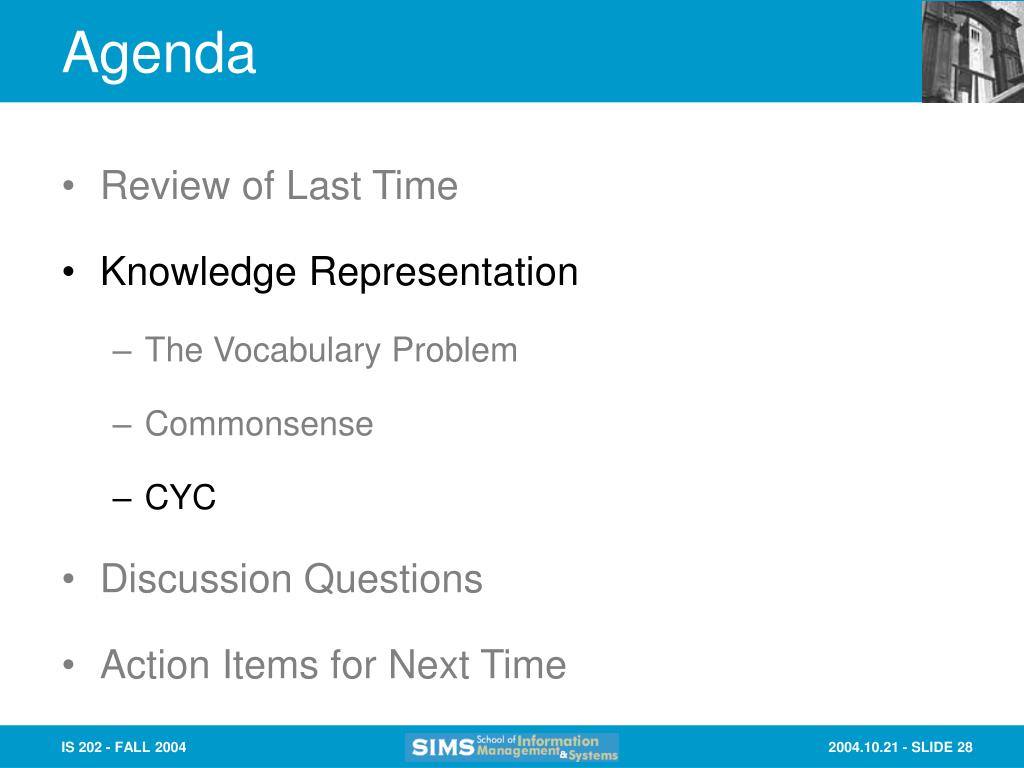The image size is (1024, 768).
Task: Select Action Items for Next Time
Action: (333, 665)
